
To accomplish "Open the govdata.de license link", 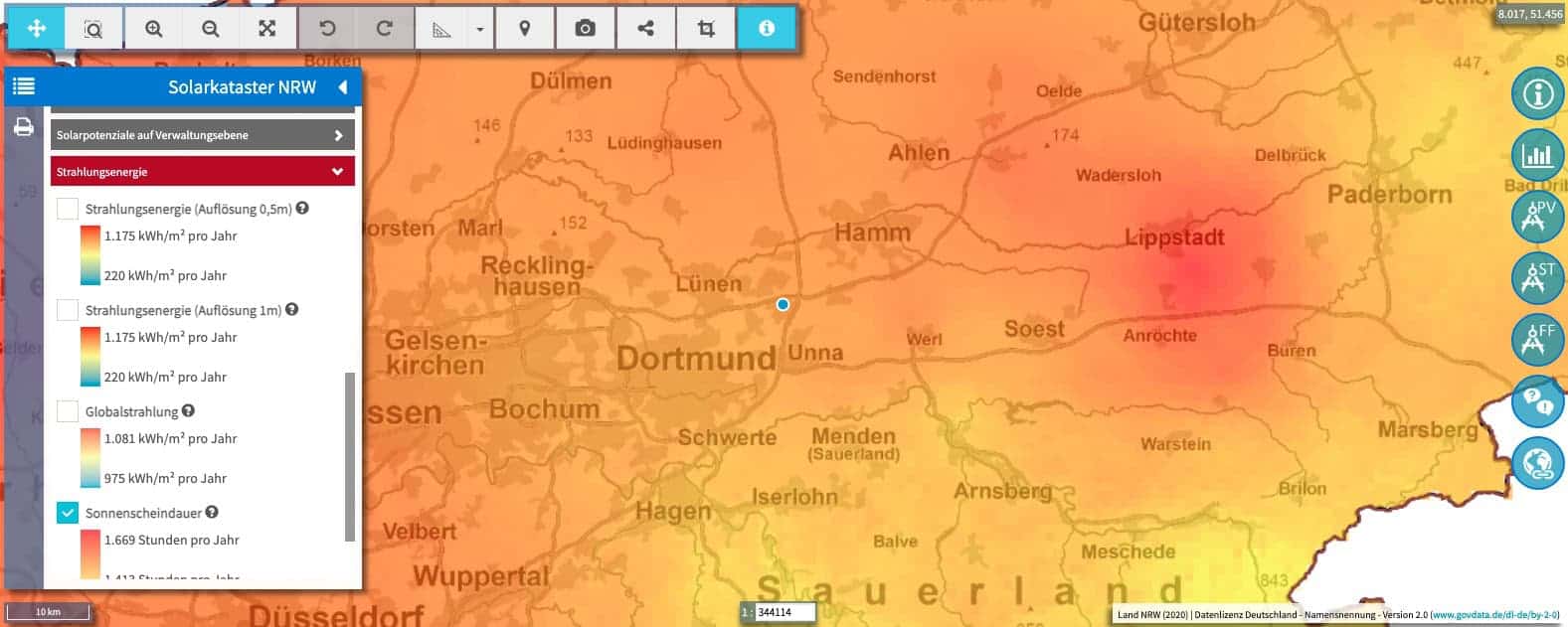I will point(1494,615).
